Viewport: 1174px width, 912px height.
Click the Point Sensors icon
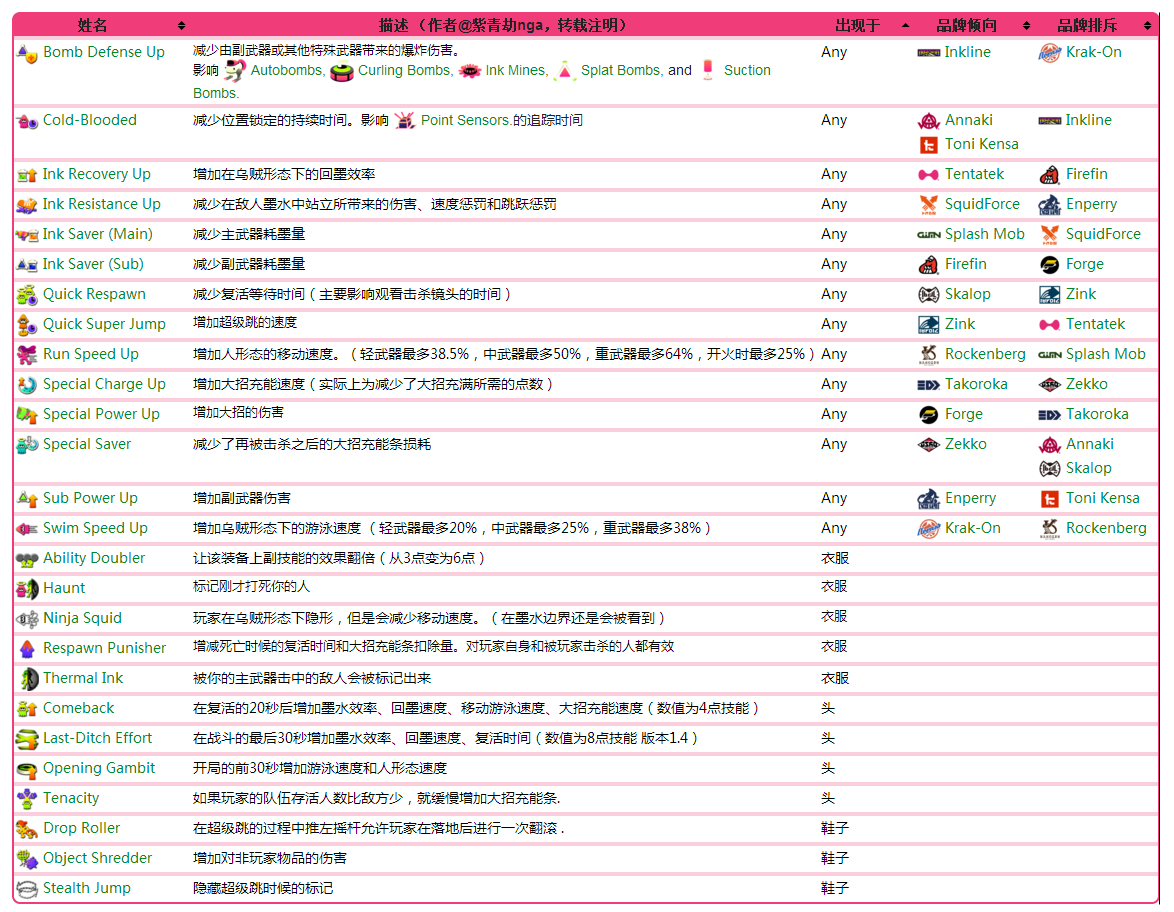[404, 121]
